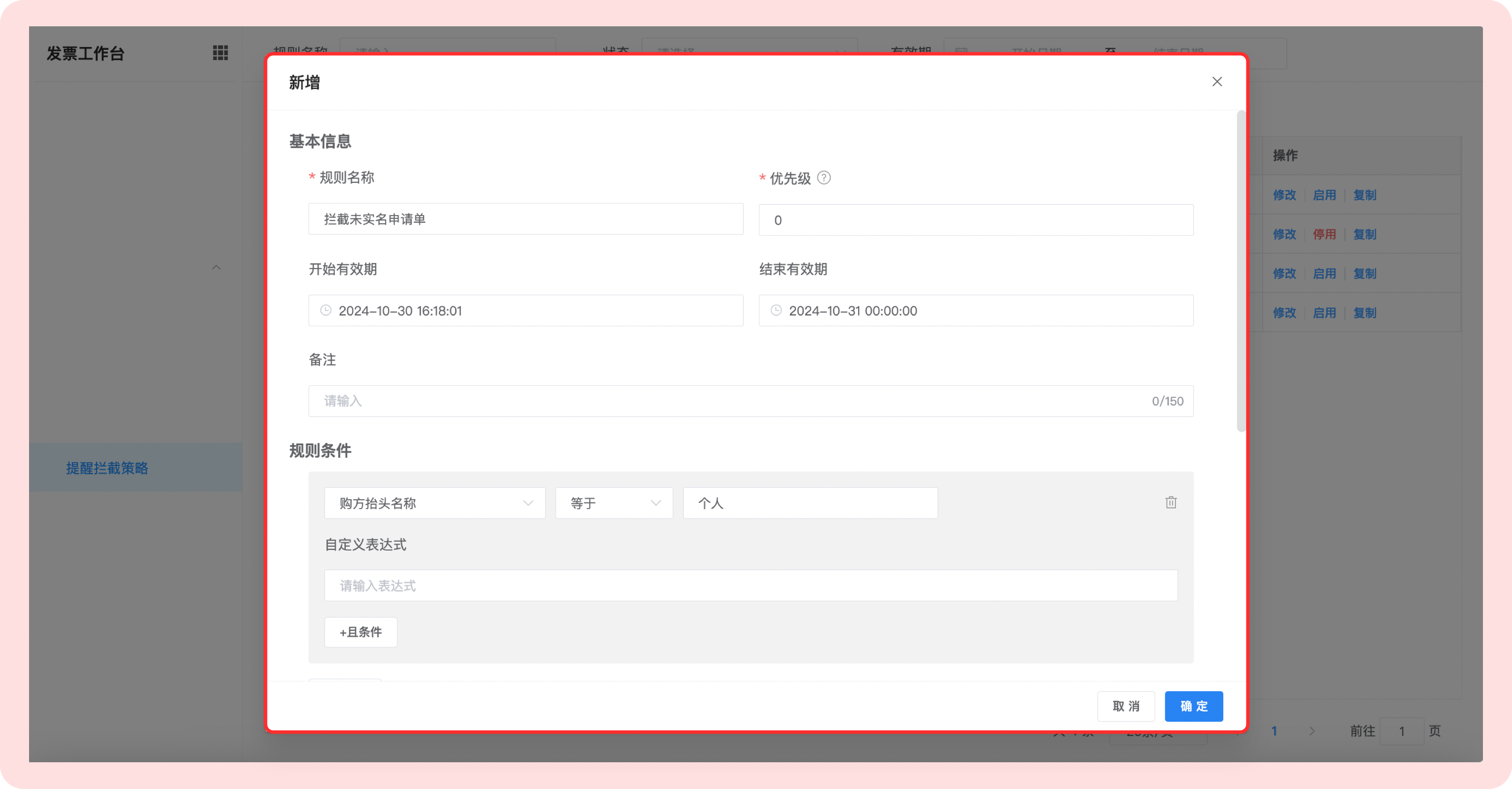Open the 等于 operator dropdown
The image size is (1512, 789).
pos(614,503)
